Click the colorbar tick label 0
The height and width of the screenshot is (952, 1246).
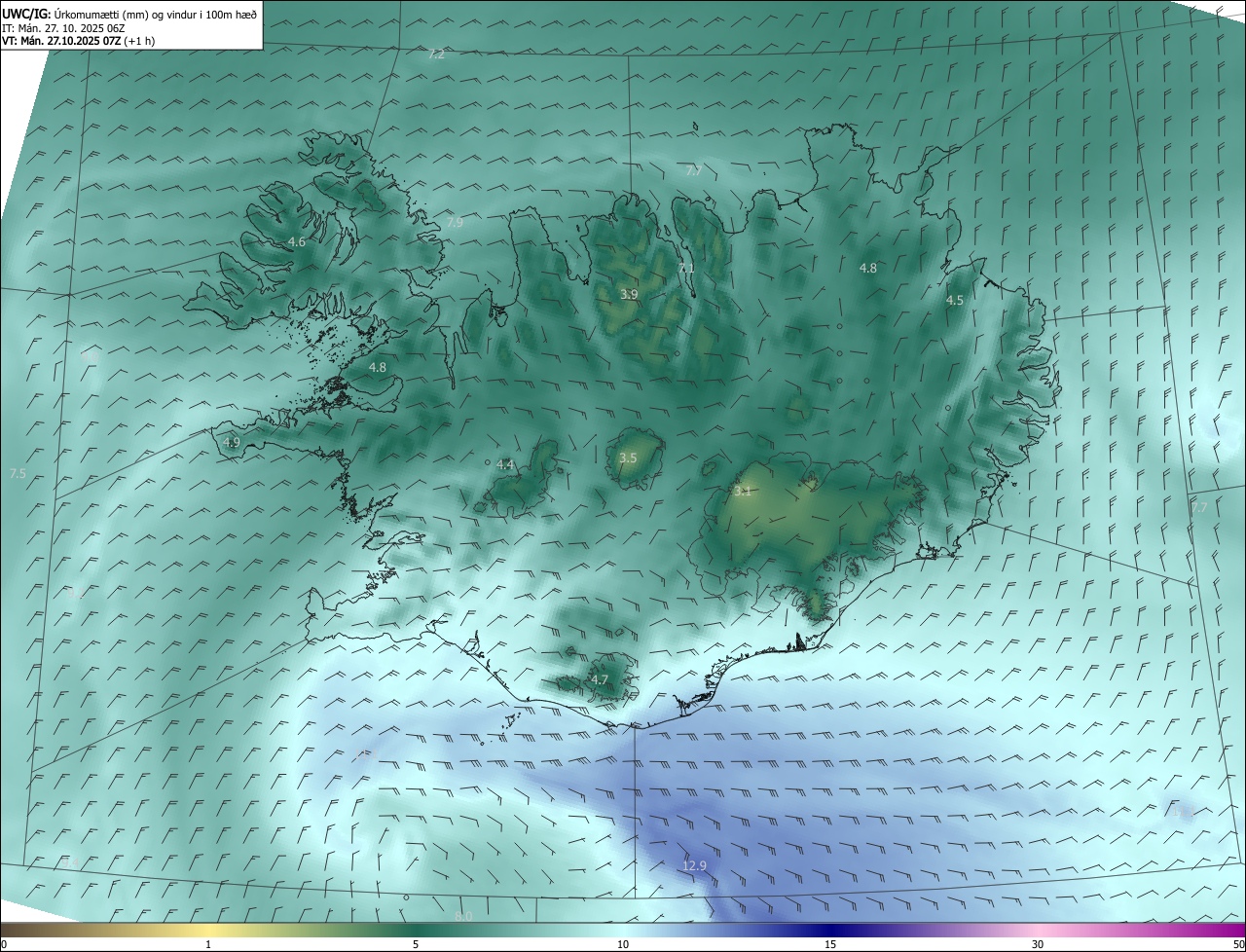[4, 944]
